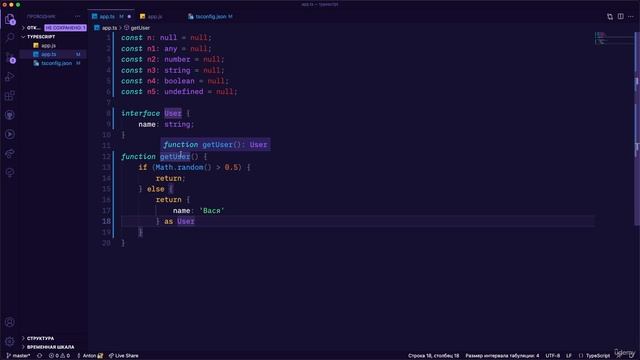Viewport: 640px width, 360px height.
Task: Change the UTF-8 encoding
Action: (x=553, y=356)
